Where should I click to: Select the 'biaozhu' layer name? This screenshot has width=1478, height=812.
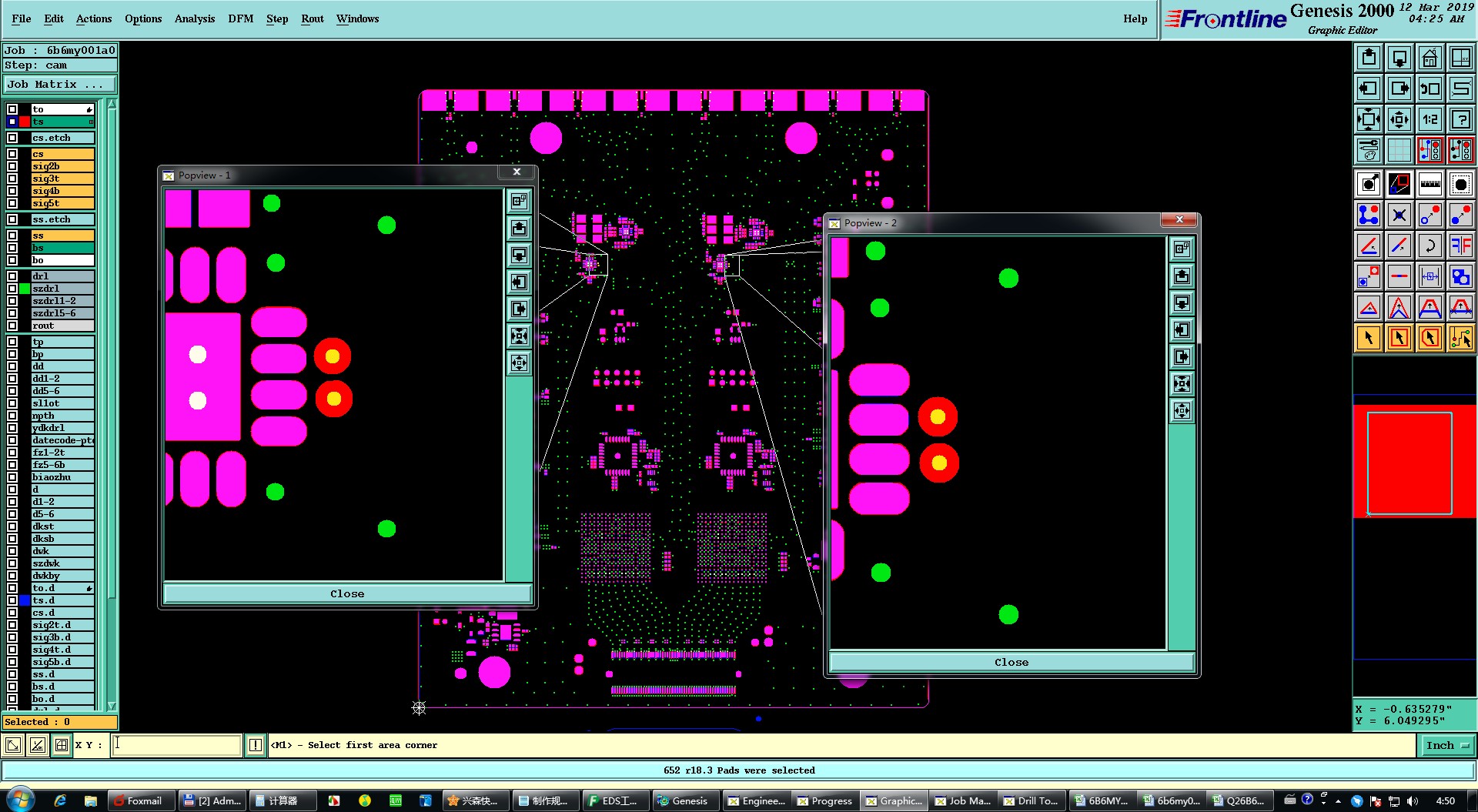(x=63, y=477)
